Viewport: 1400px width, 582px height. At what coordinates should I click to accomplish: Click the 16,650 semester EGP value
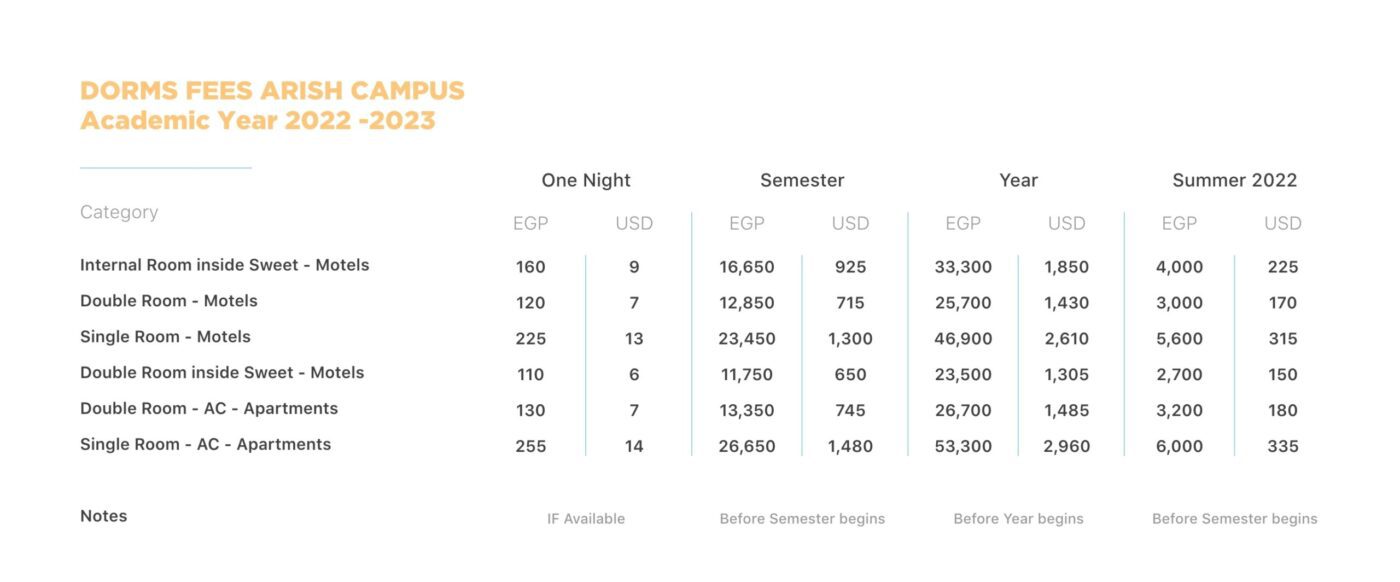coord(747,267)
